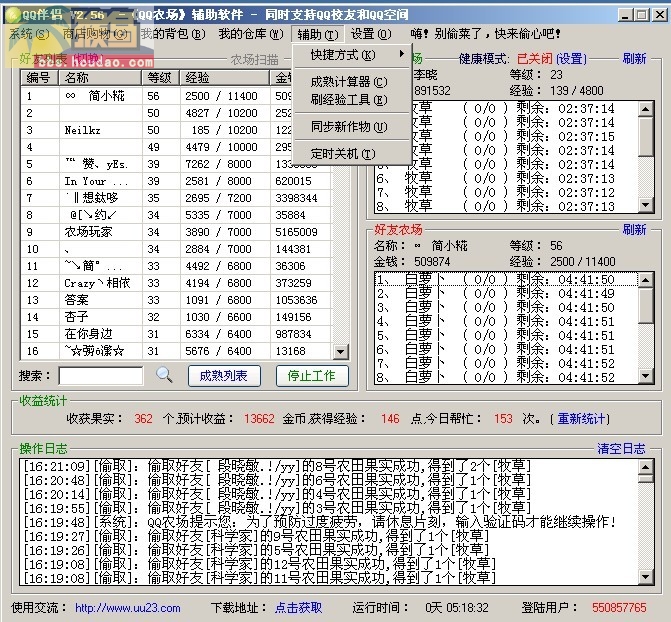Select friend row 农场玩家
Image resolution: width=671 pixels, height=622 pixels.
175,232
